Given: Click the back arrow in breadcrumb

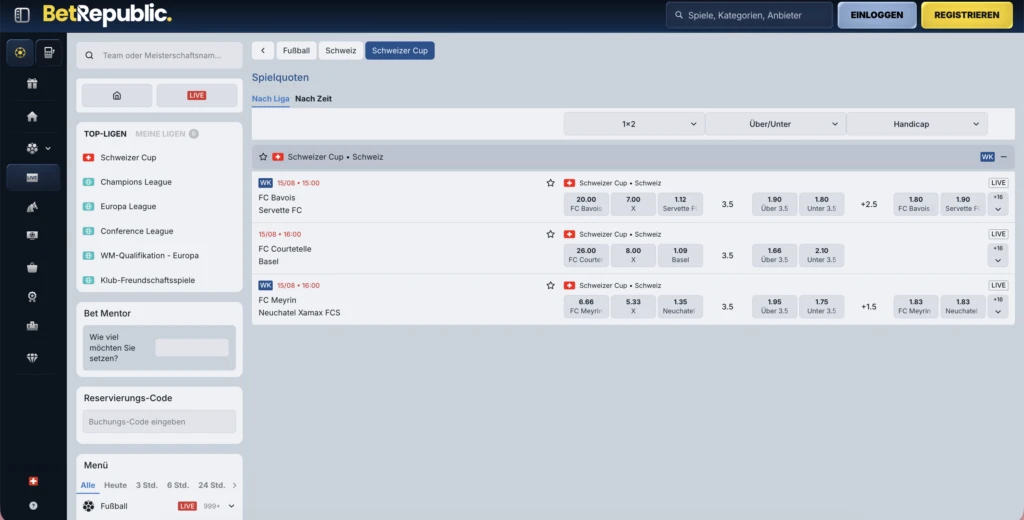Looking at the screenshot, I should pyautogui.click(x=263, y=50).
